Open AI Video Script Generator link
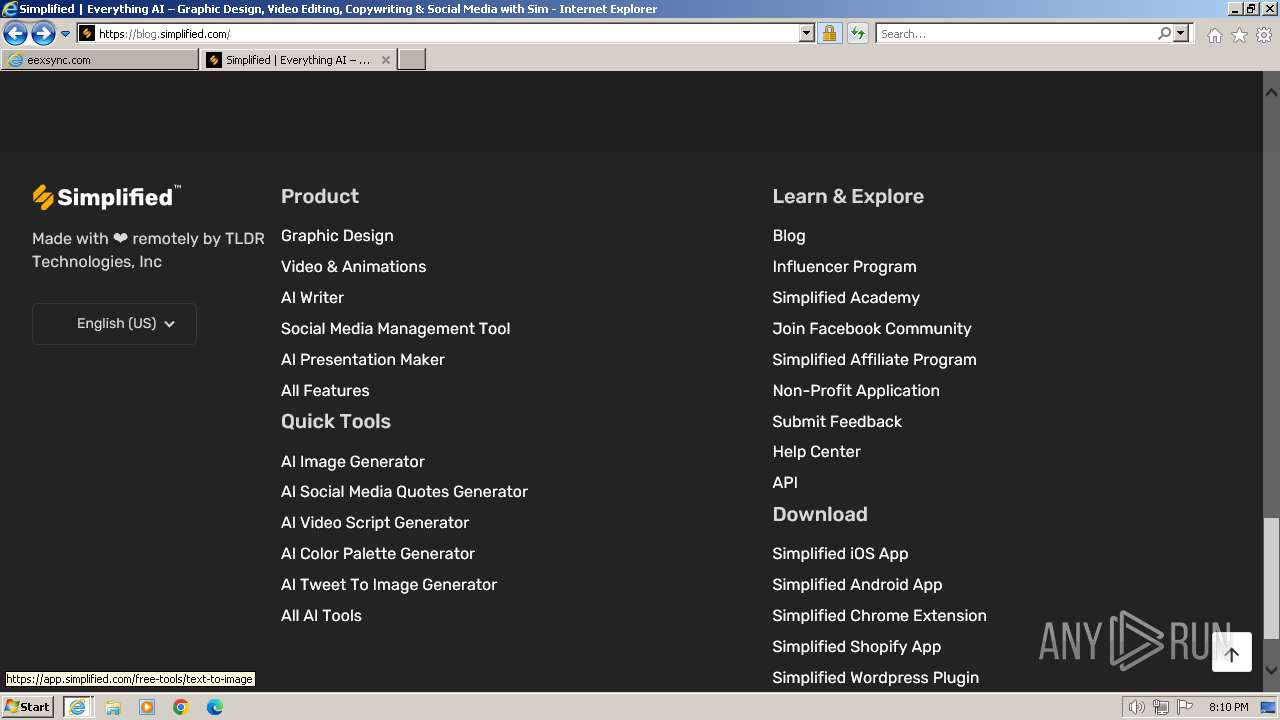Image resolution: width=1280 pixels, height=720 pixels. (x=375, y=523)
